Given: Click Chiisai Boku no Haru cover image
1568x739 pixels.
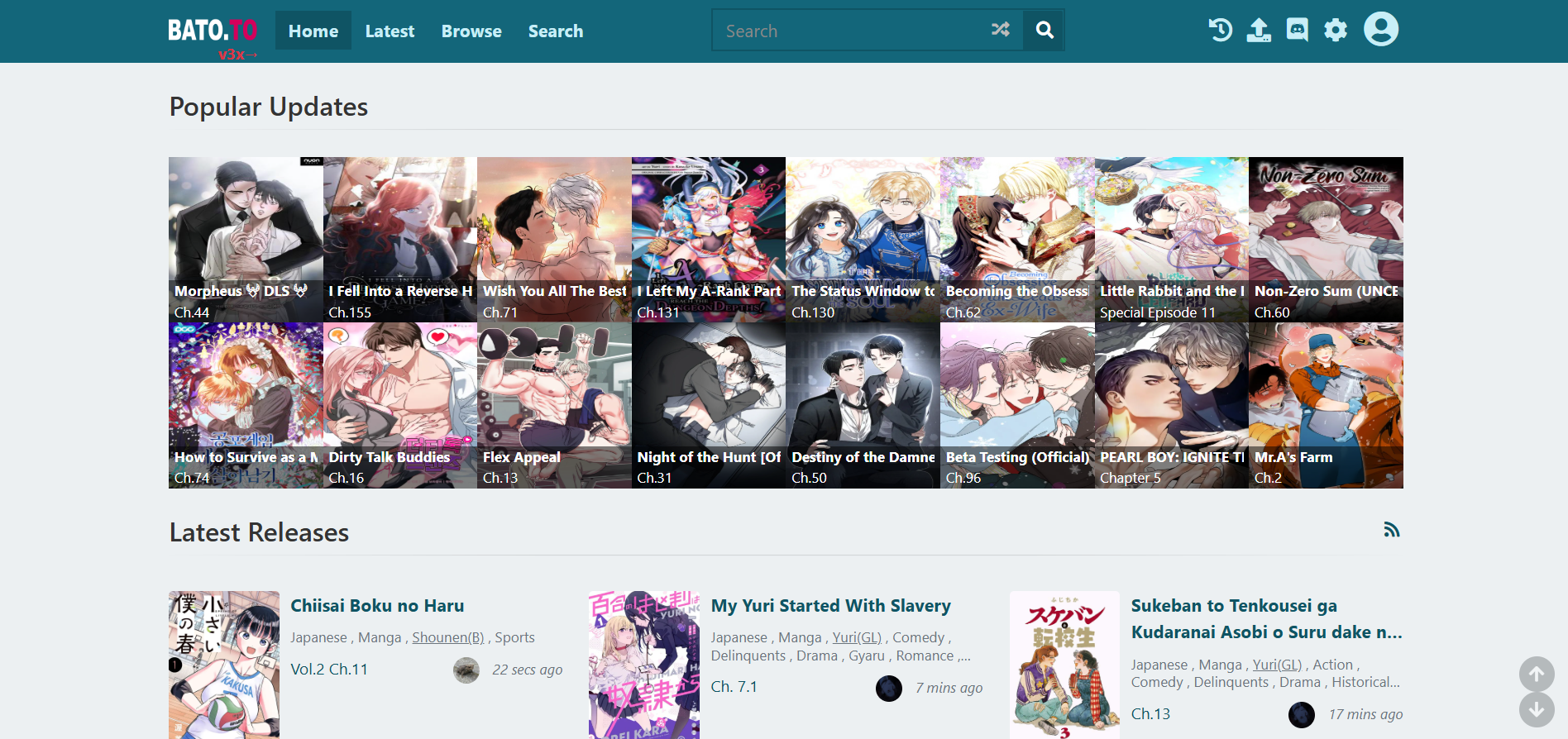Looking at the screenshot, I should 224,665.
